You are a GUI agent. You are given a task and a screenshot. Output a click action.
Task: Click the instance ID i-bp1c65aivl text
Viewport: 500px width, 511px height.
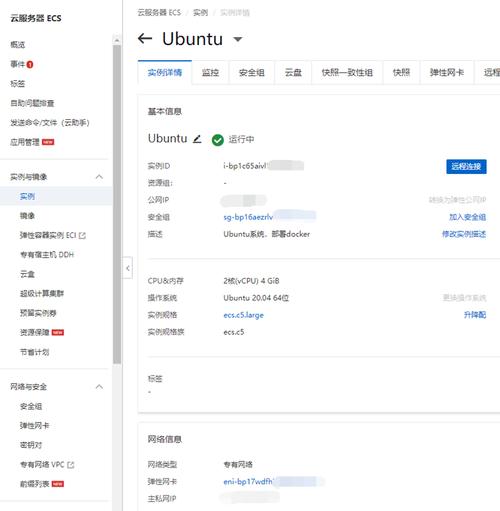(245, 166)
